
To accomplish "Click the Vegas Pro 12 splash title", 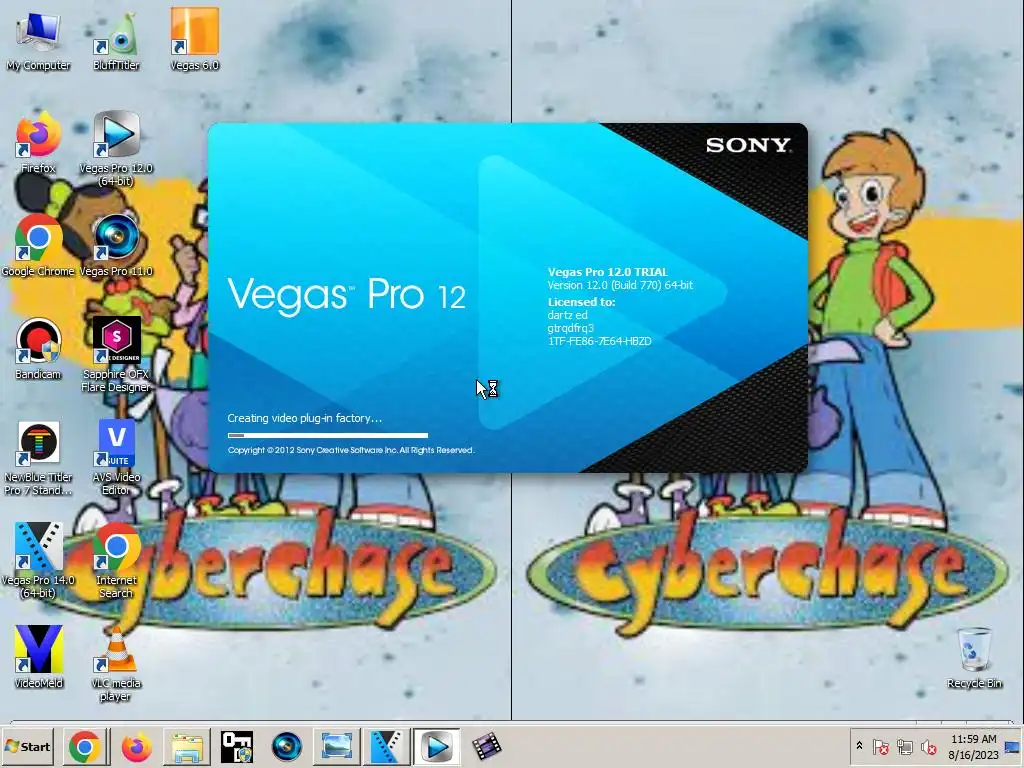I will 346,295.
